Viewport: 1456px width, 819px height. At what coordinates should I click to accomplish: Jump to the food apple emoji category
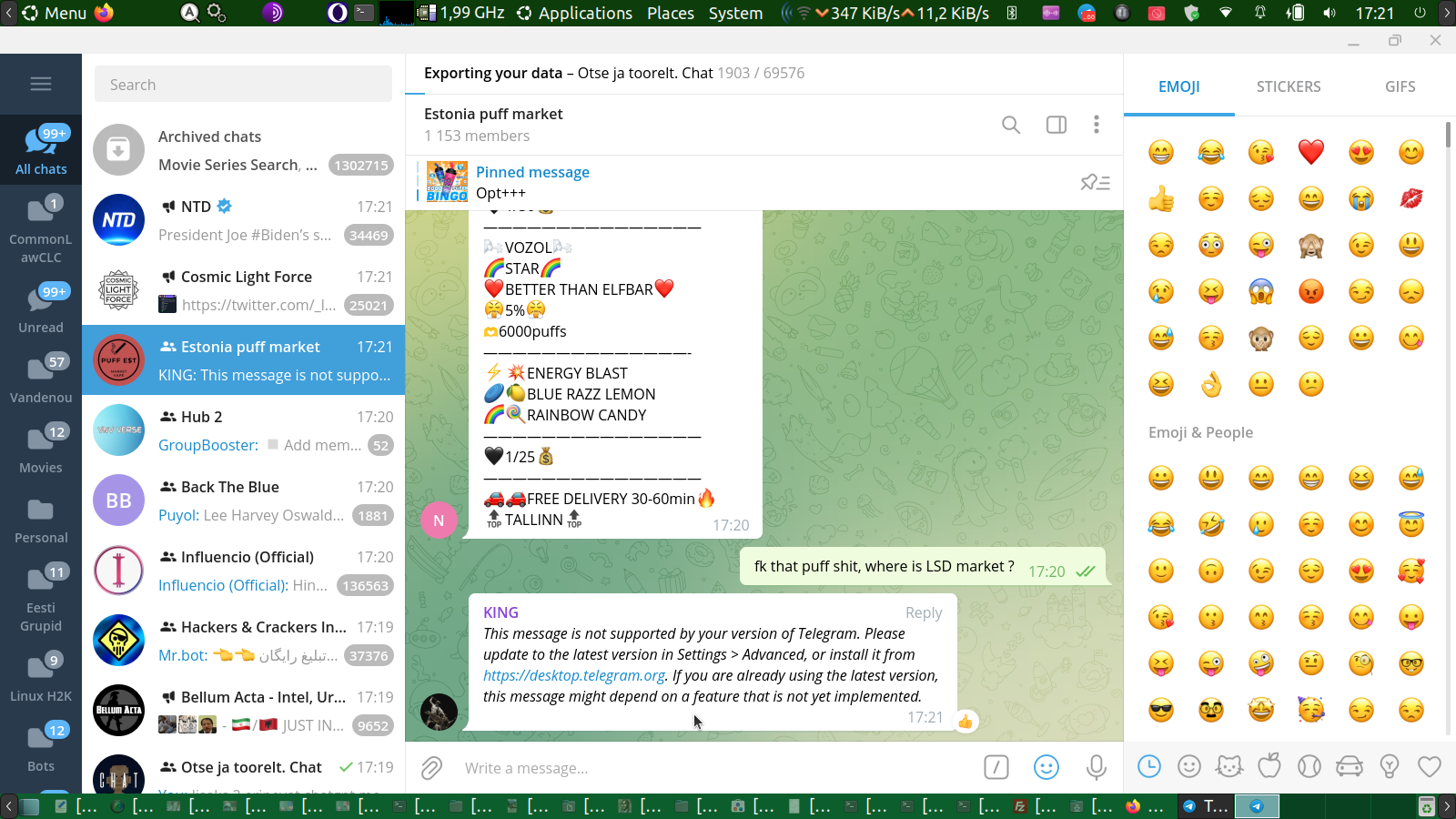click(1269, 767)
